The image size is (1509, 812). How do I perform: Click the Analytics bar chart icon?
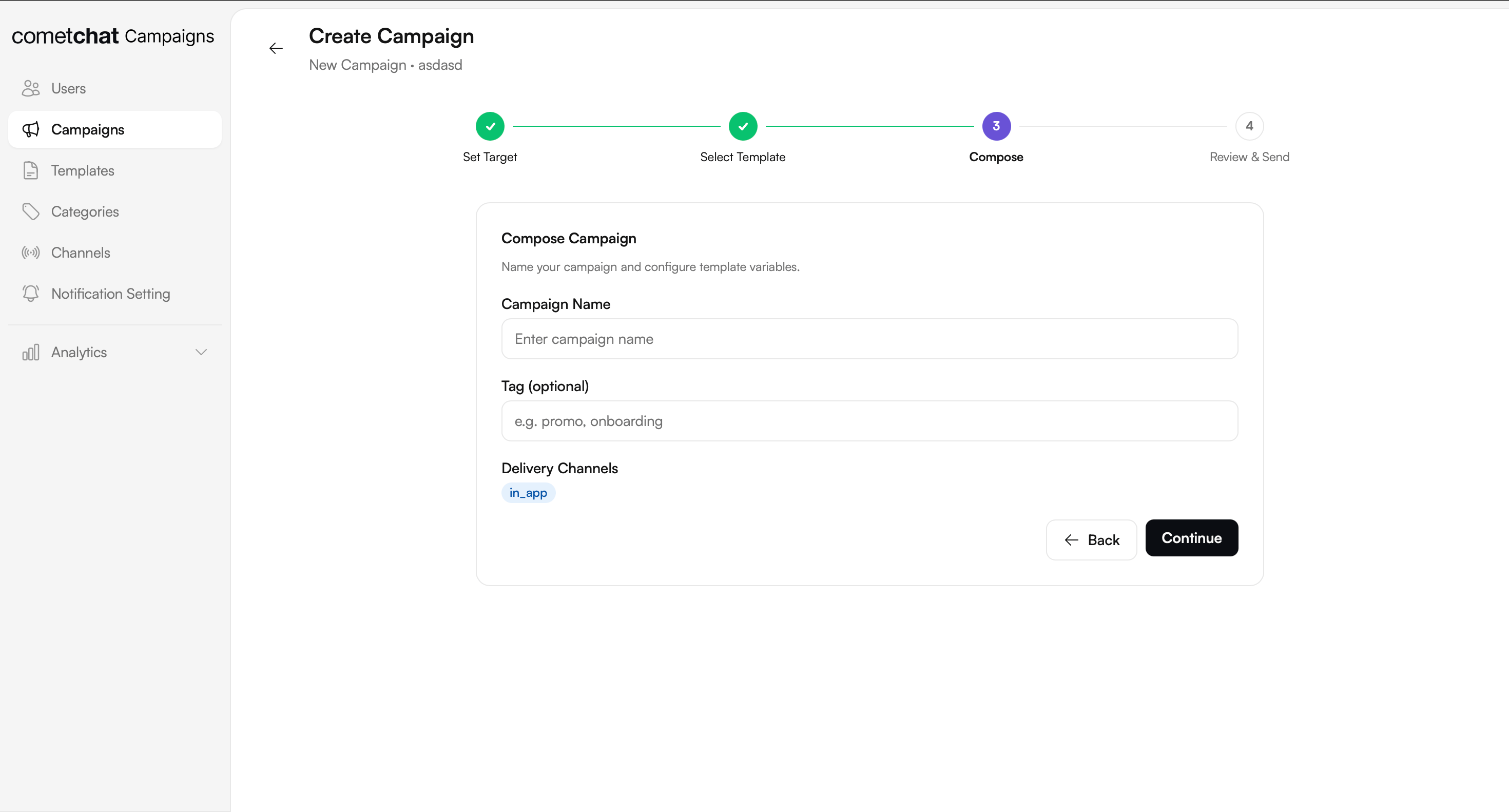(x=30, y=352)
